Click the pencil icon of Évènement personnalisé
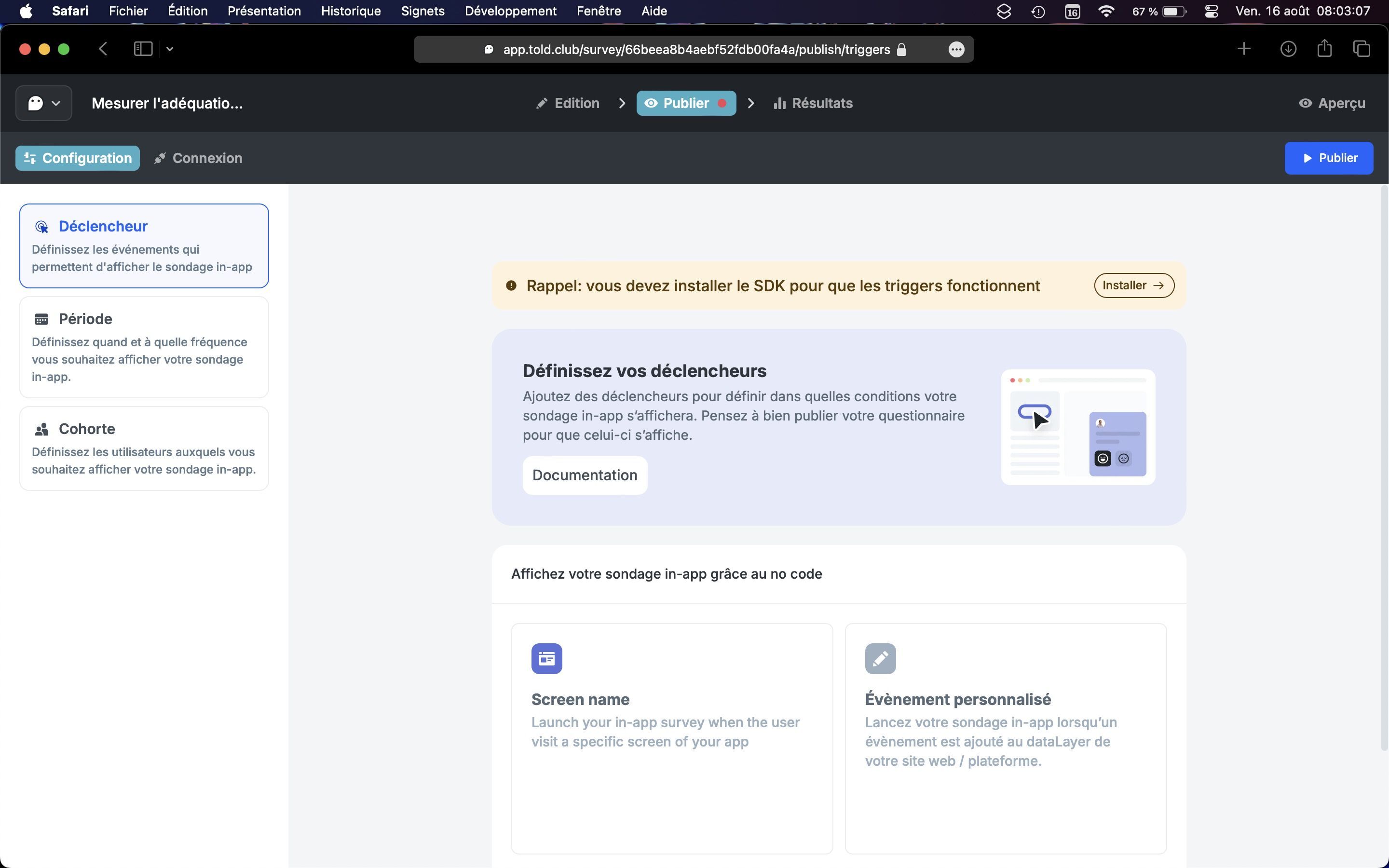The height and width of the screenshot is (868, 1389). [881, 658]
